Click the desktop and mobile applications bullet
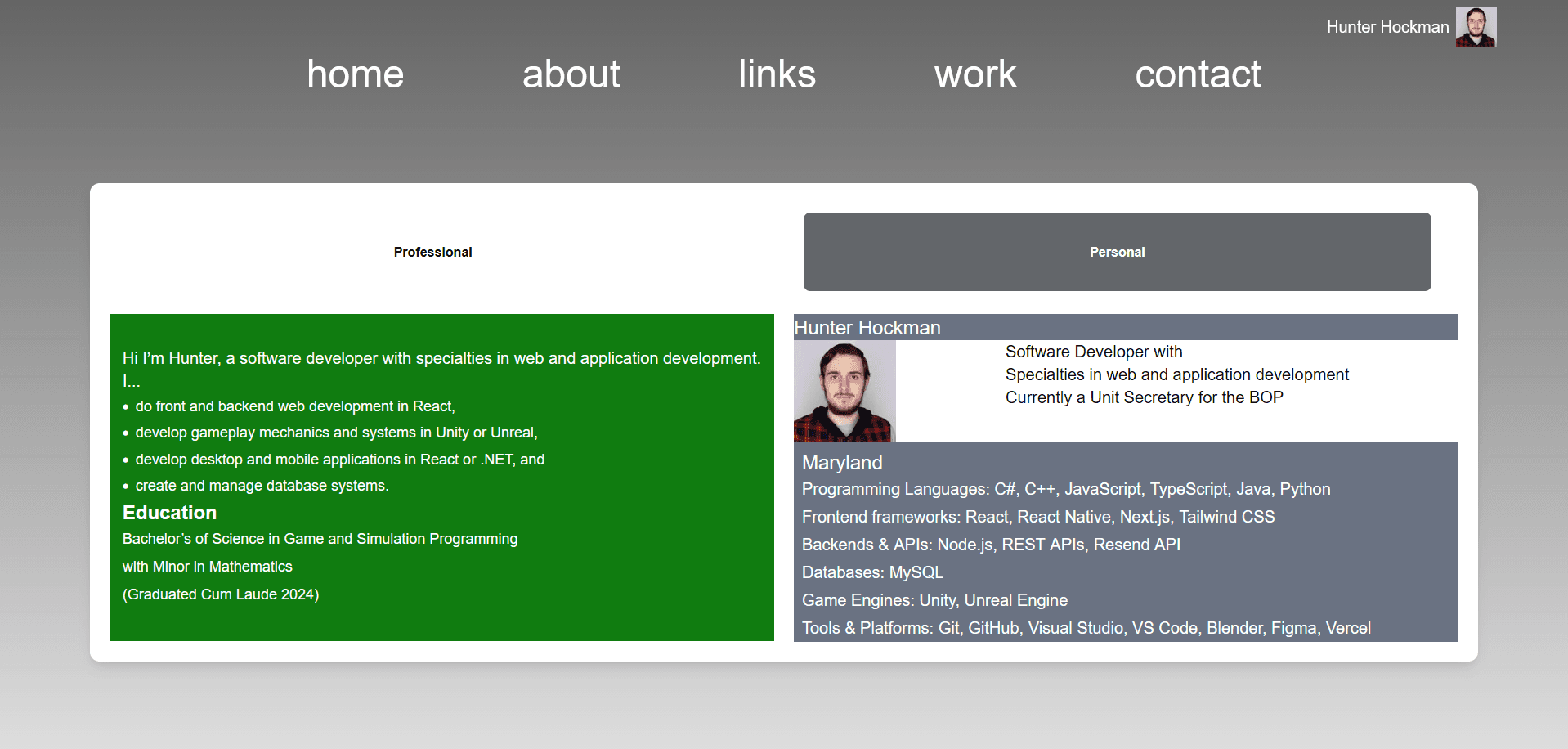The image size is (1568, 749). point(339,460)
